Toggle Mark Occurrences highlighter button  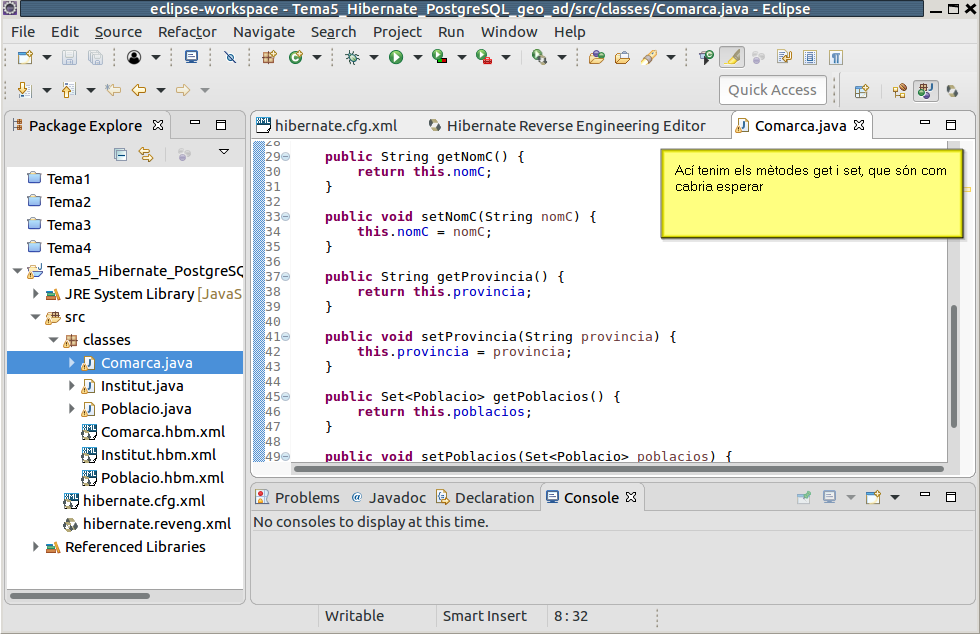731,57
